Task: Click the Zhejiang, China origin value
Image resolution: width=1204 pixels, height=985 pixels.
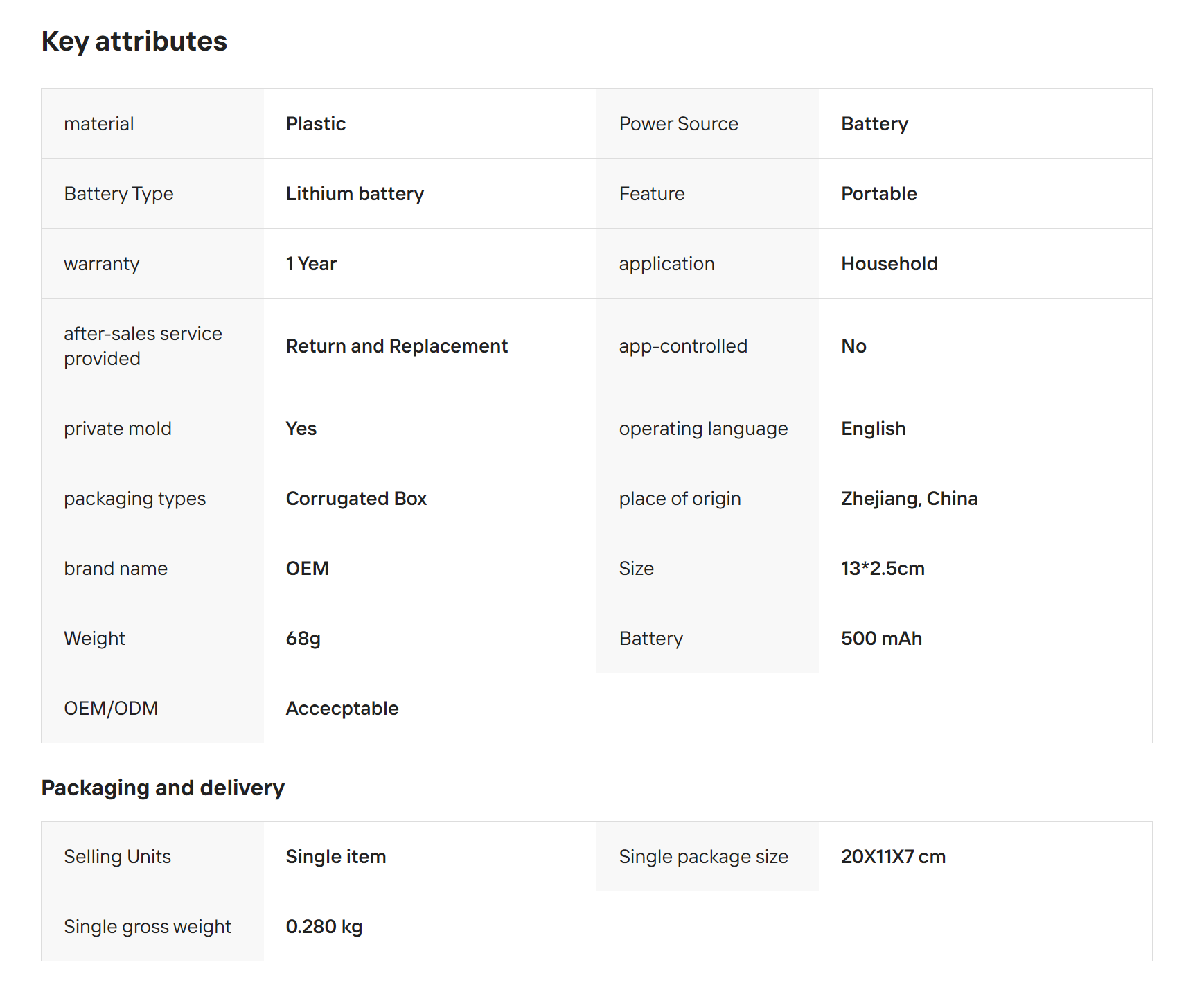Action: point(909,499)
